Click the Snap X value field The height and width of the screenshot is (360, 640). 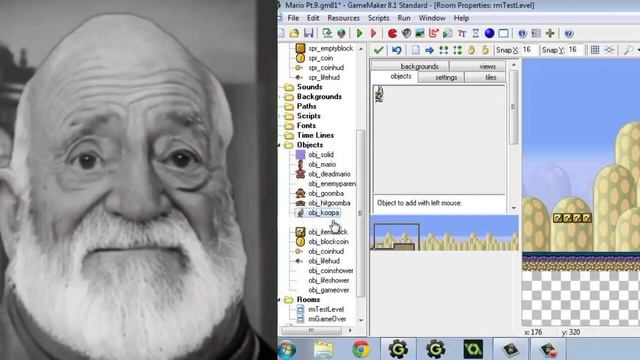pyautogui.click(x=529, y=50)
